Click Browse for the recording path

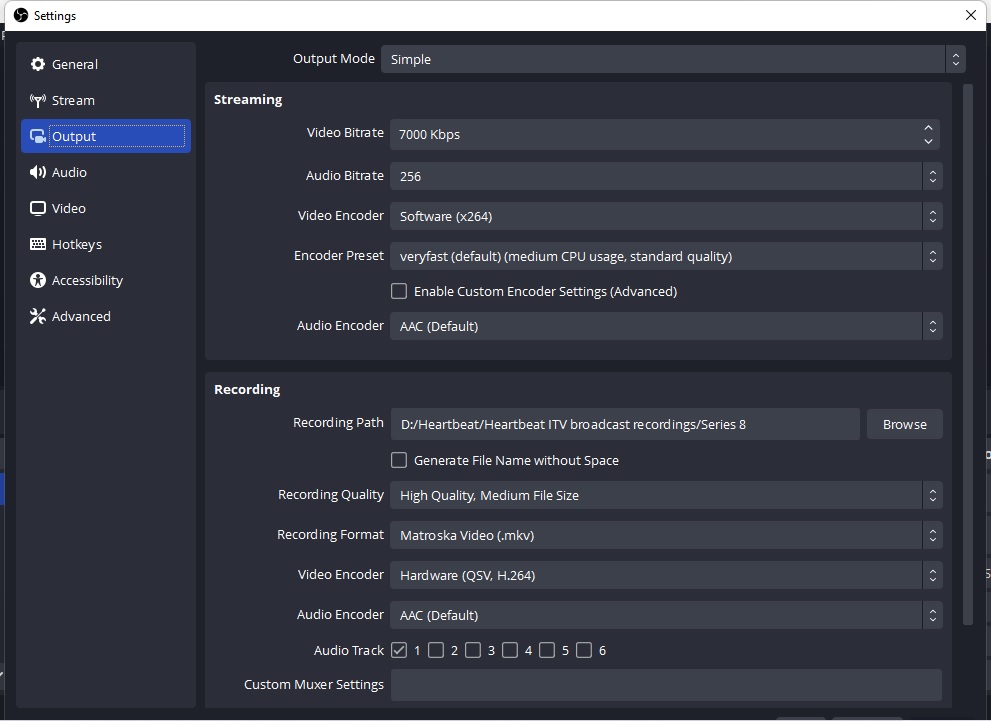(x=904, y=425)
